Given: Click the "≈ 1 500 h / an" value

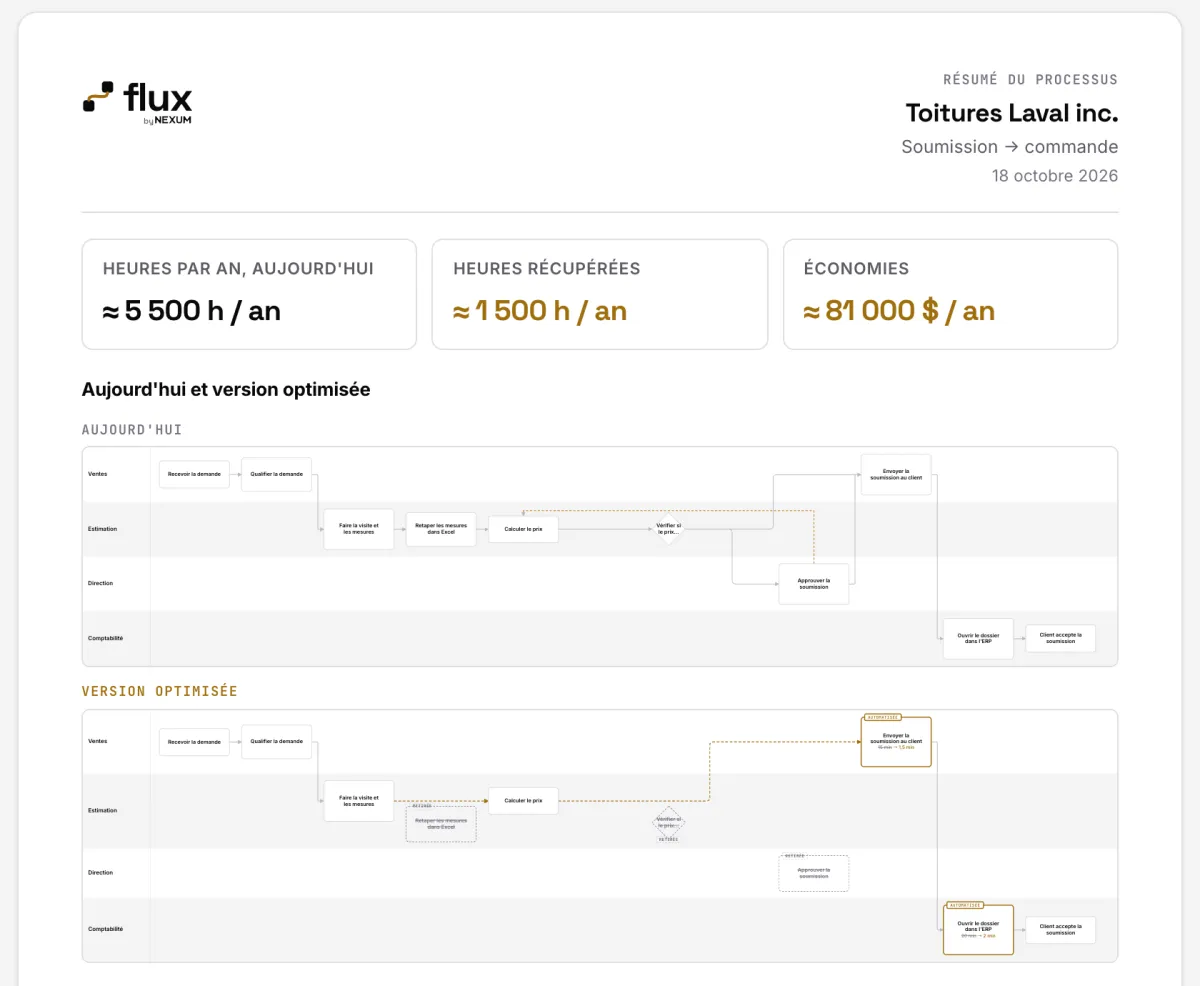Looking at the screenshot, I should [x=540, y=311].
